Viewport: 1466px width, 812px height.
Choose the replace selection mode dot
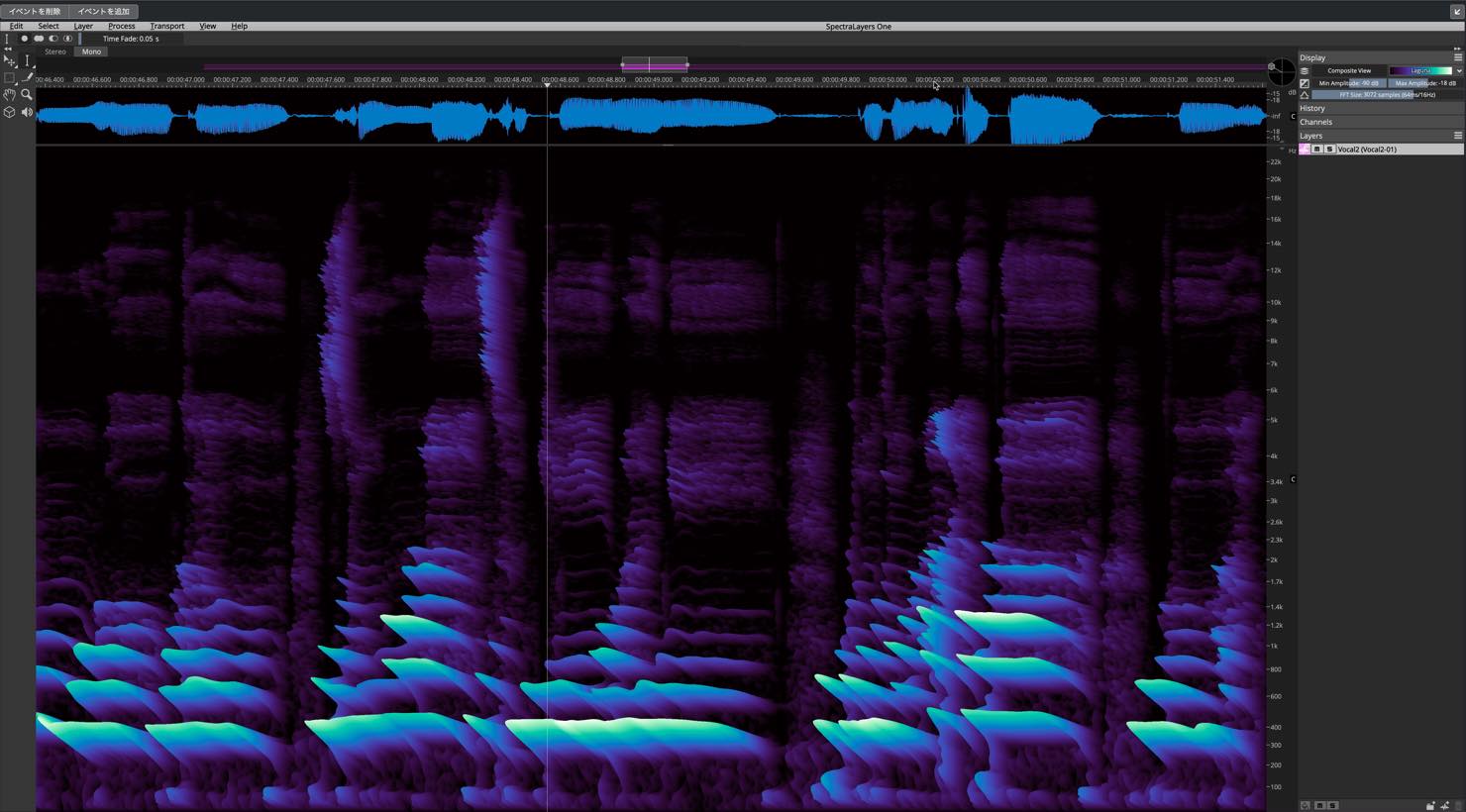pos(24,39)
